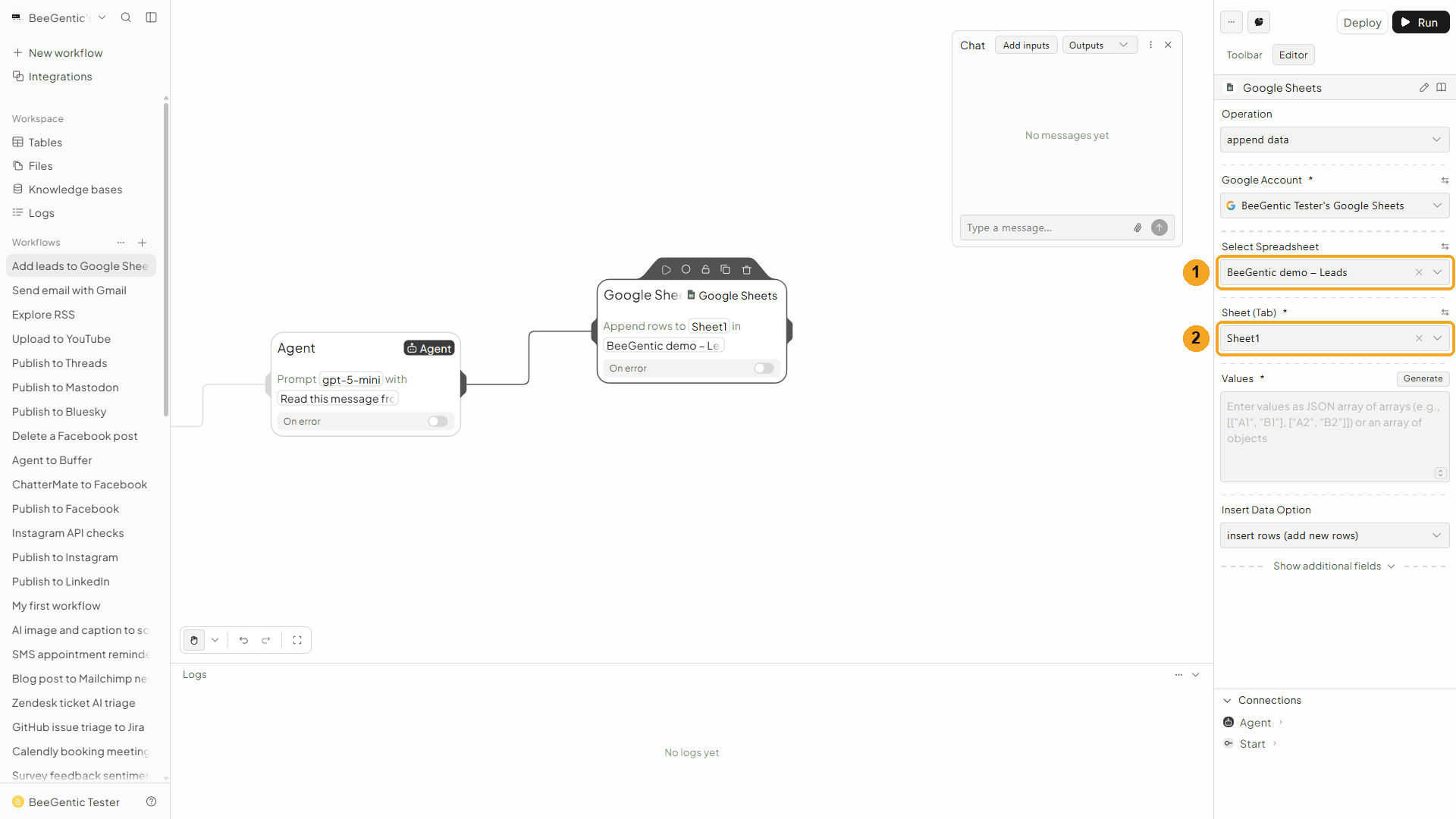Image resolution: width=1456 pixels, height=819 pixels.
Task: Toggle On error switch on Agent node
Action: point(438,422)
